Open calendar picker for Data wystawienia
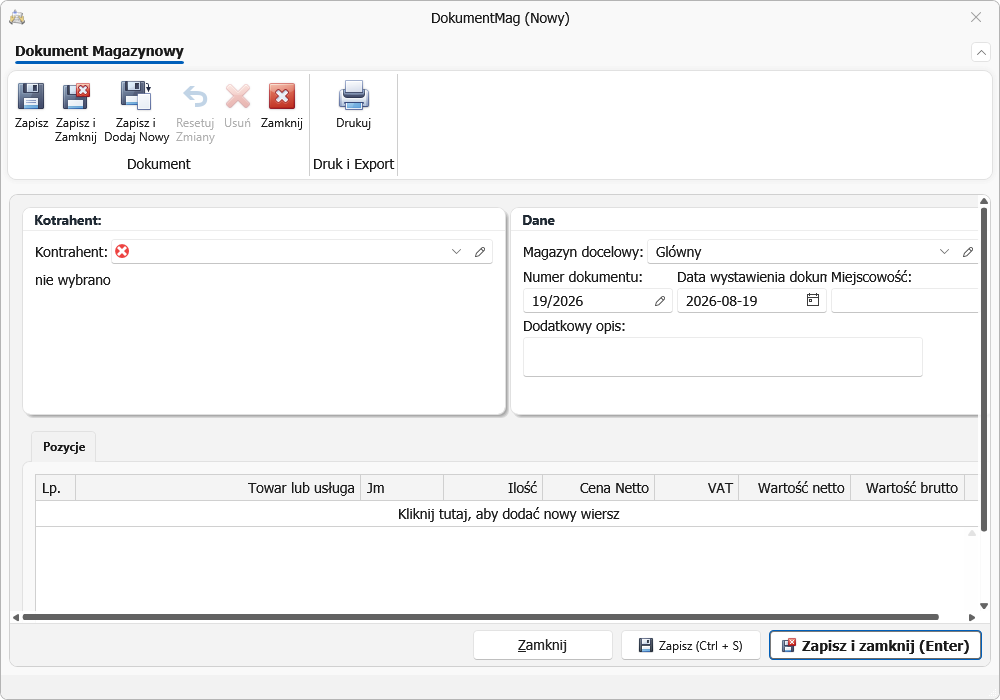1000x700 pixels. 812,300
